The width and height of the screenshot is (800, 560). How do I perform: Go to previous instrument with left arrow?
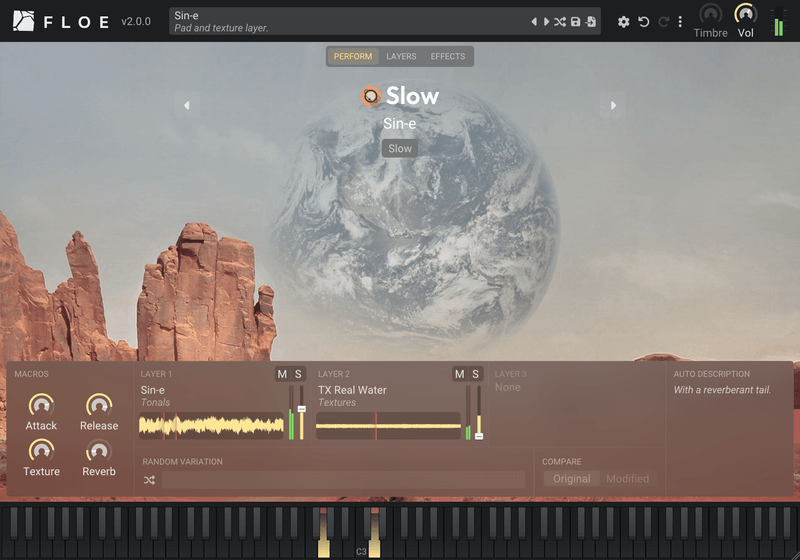click(187, 106)
